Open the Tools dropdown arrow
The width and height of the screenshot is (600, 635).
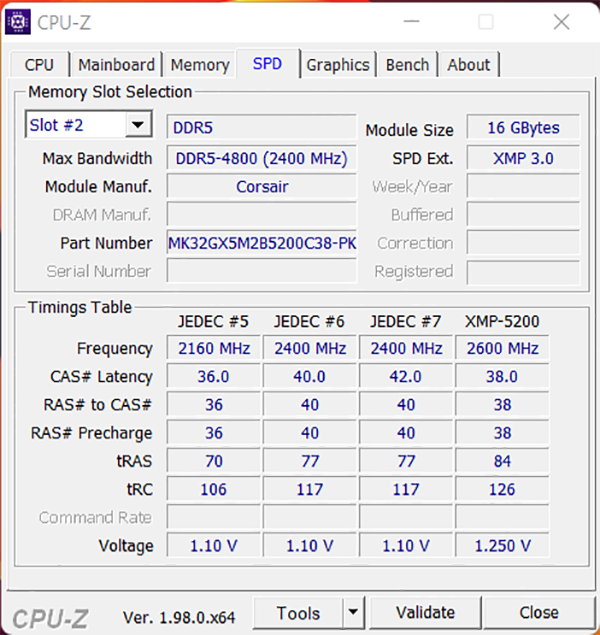tap(353, 612)
